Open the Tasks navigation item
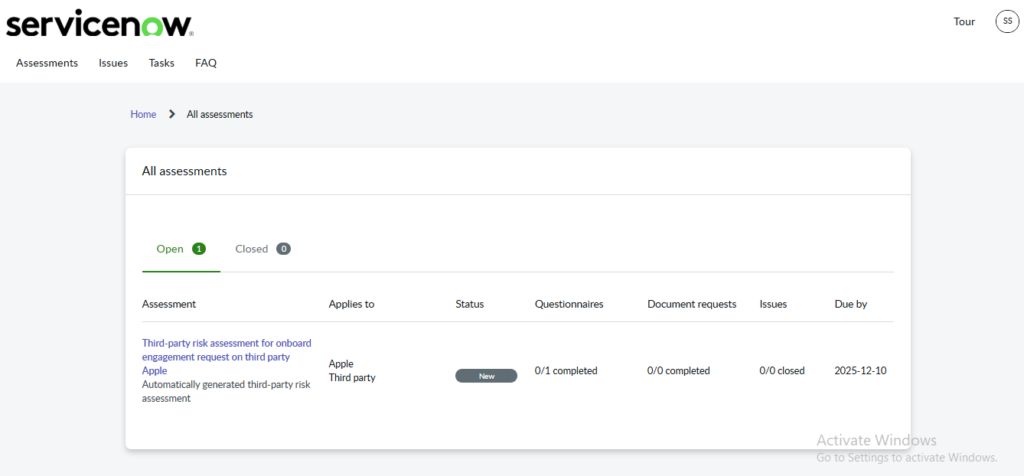 click(x=161, y=63)
